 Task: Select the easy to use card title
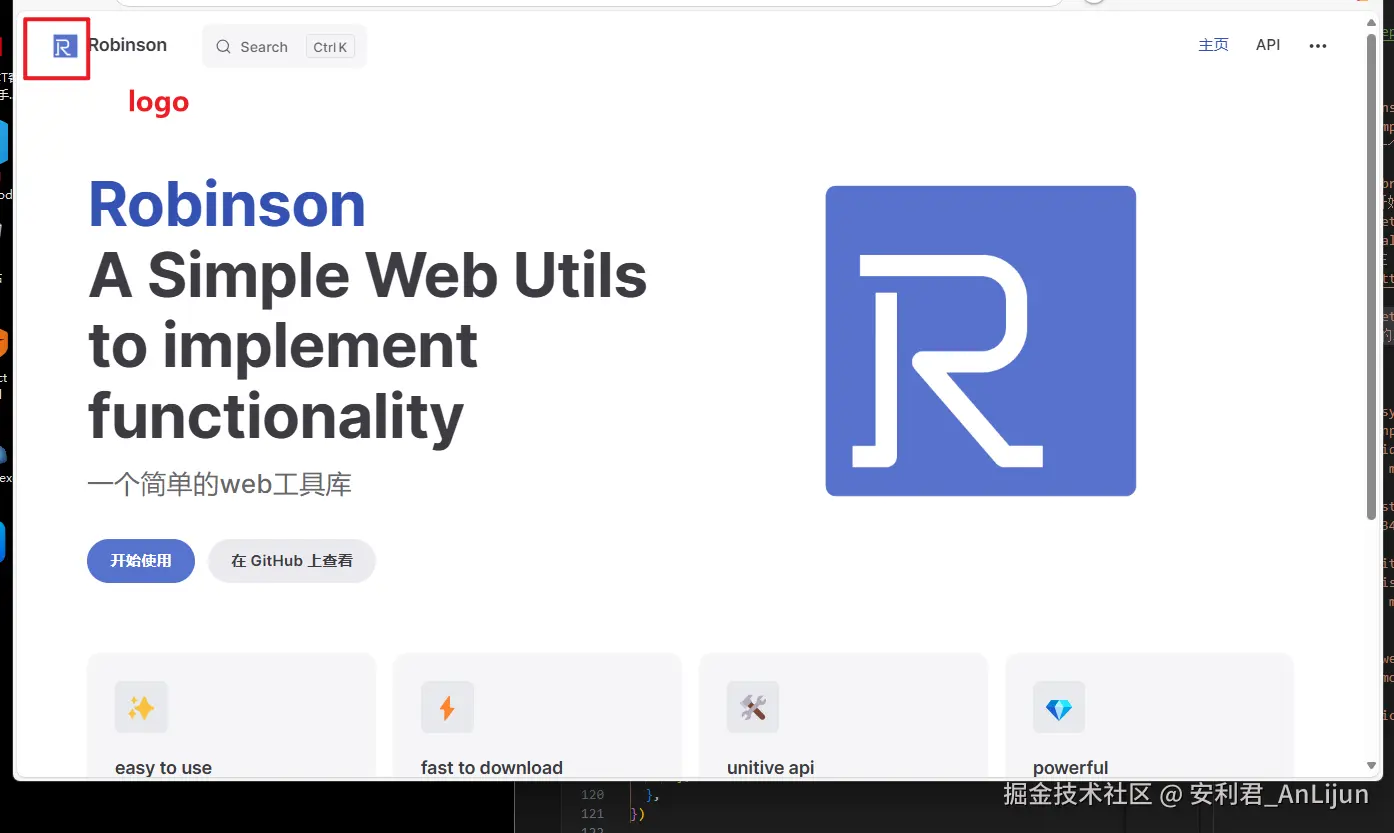click(x=163, y=768)
